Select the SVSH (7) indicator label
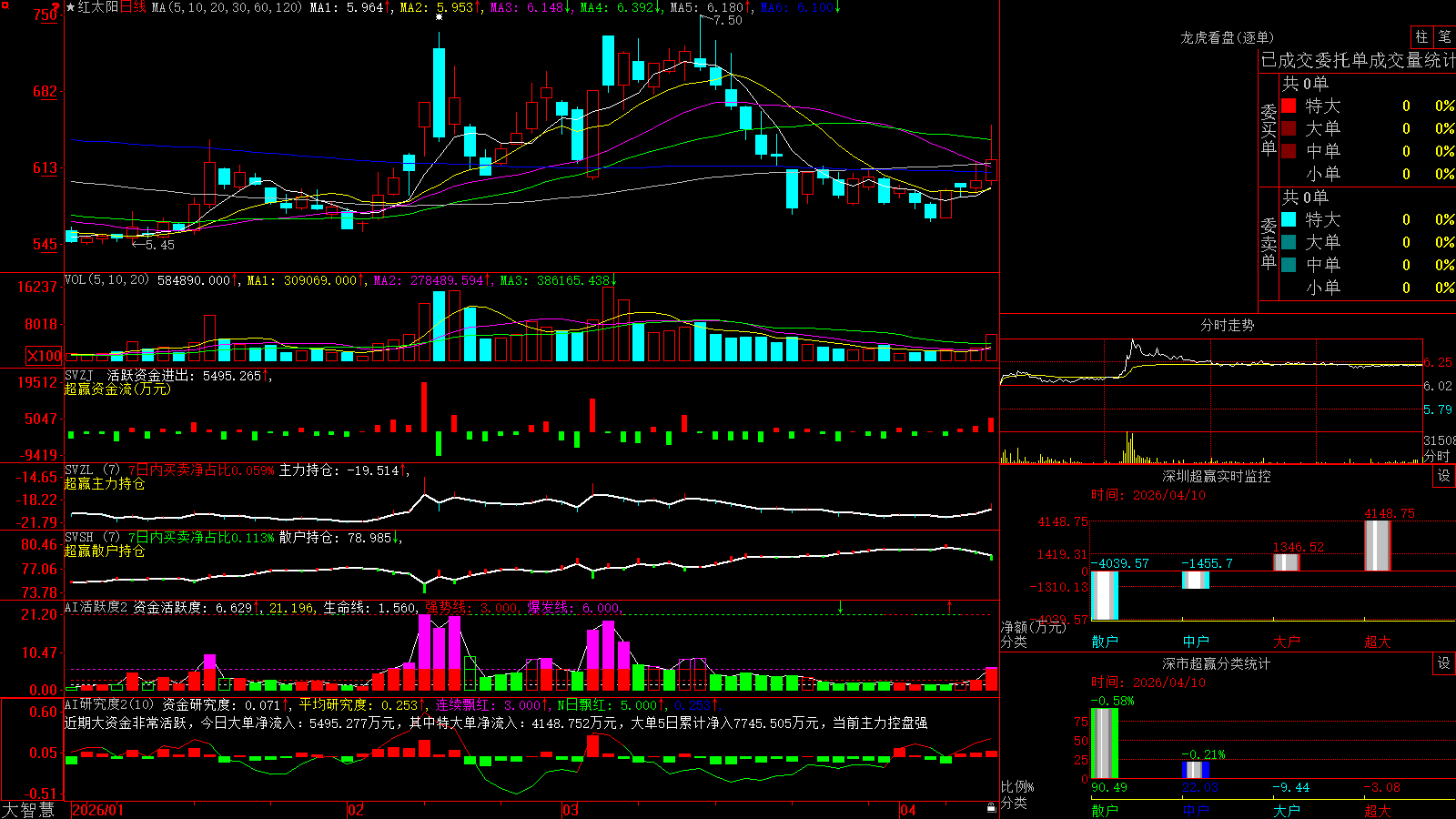The width and height of the screenshot is (1456, 819). tap(92, 538)
